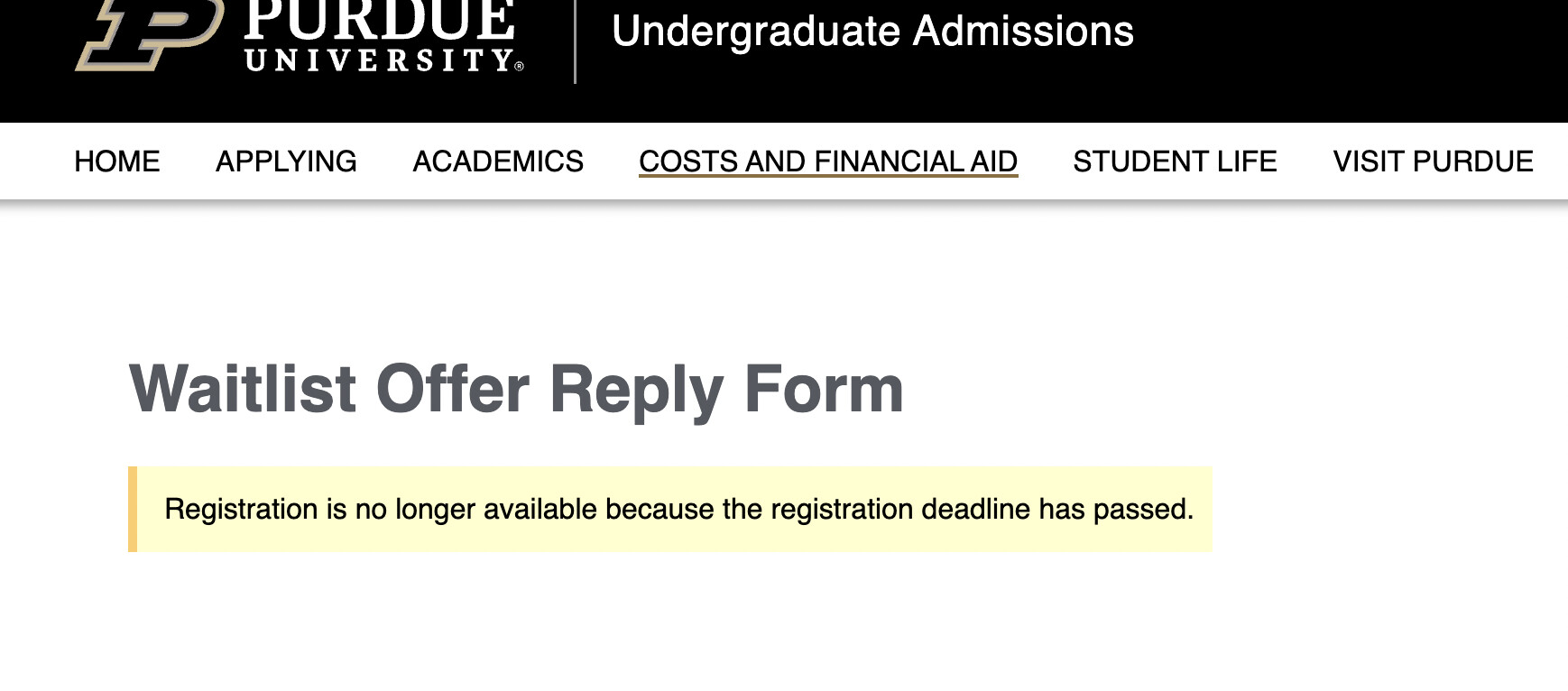Select ACADEMICS in the navigation bar
Screen dimensions: 1568x691
pos(498,161)
